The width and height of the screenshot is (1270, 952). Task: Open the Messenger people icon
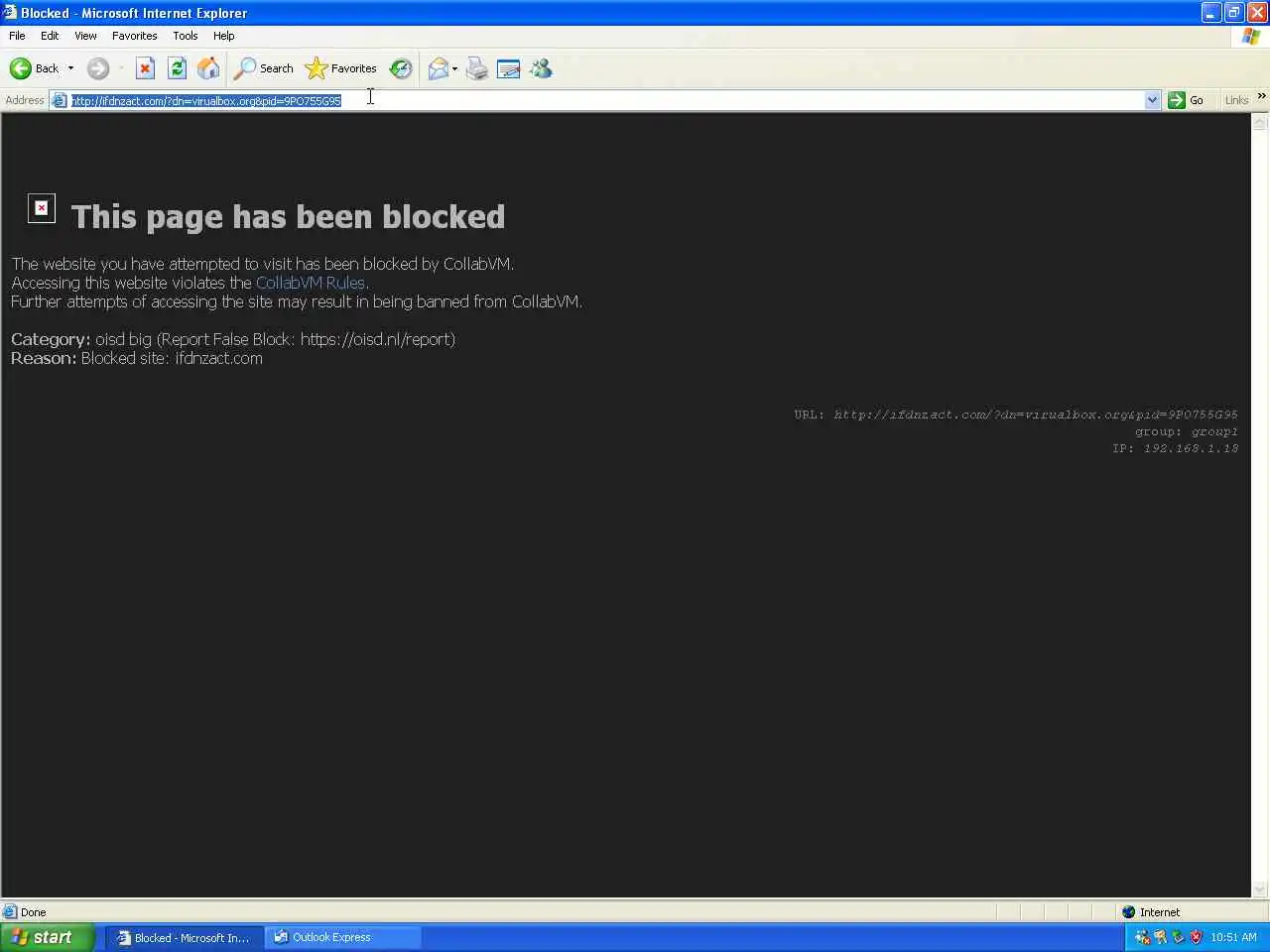[x=541, y=68]
